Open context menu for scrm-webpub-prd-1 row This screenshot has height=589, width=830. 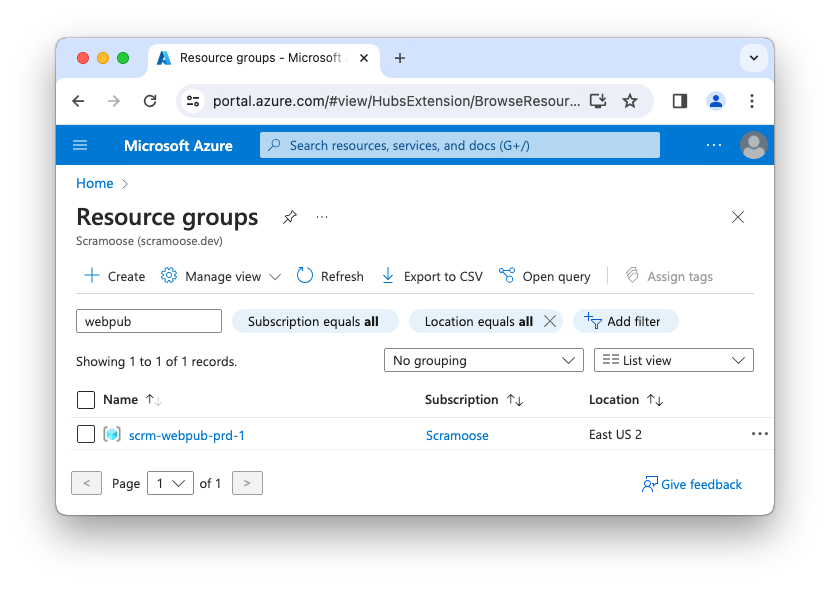click(760, 434)
